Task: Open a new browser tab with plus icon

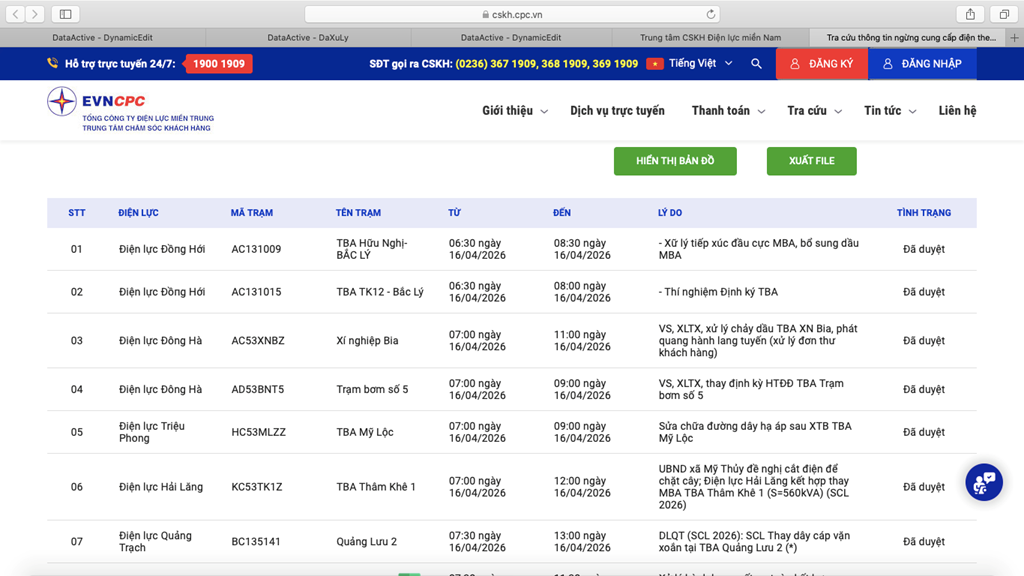Action: (x=1014, y=38)
